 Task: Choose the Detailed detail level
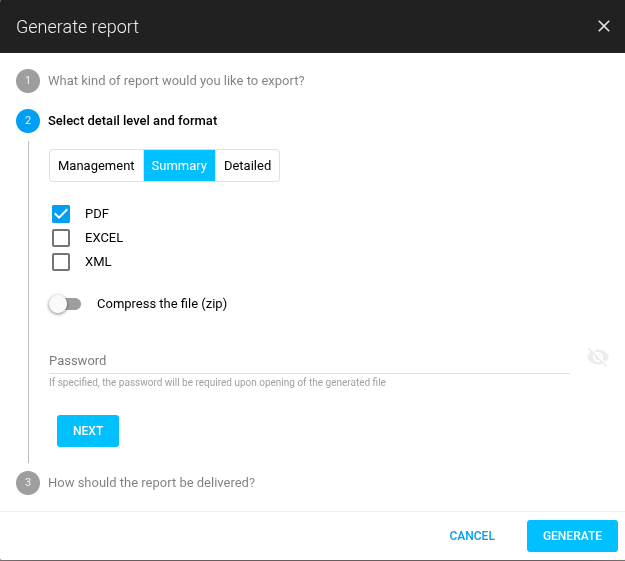coord(247,166)
